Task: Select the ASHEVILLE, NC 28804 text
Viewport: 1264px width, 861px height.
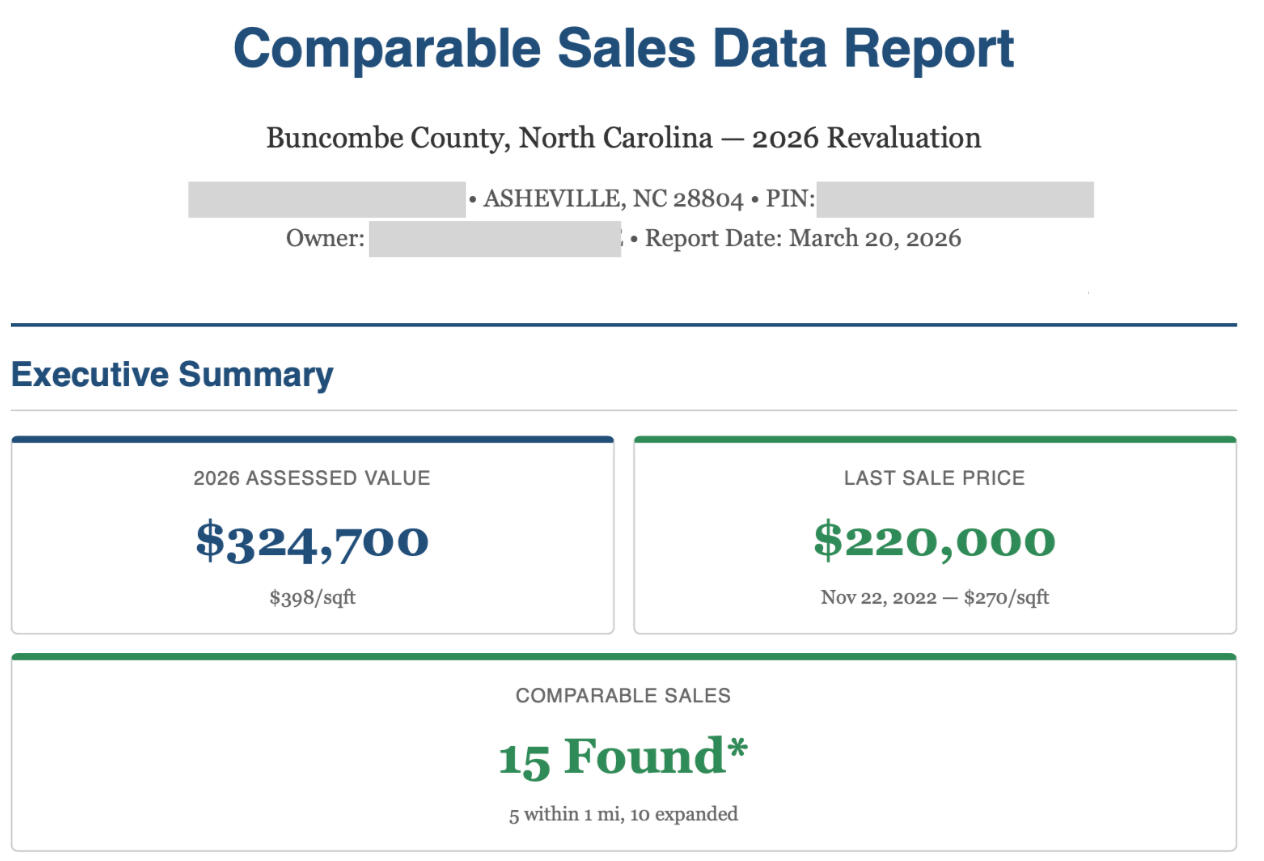Action: point(613,200)
